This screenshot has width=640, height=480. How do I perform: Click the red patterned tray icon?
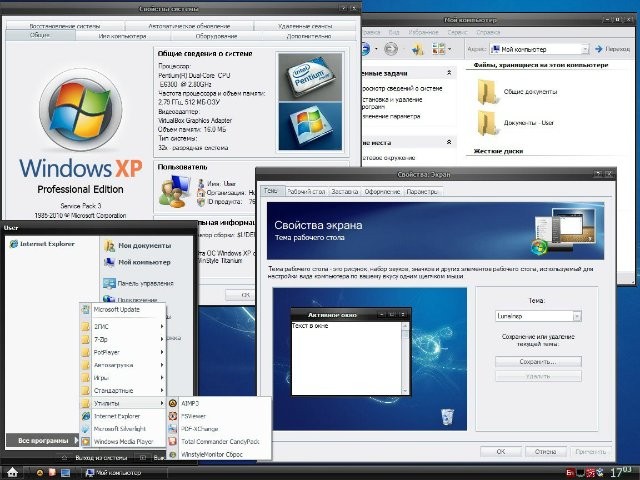coord(590,473)
